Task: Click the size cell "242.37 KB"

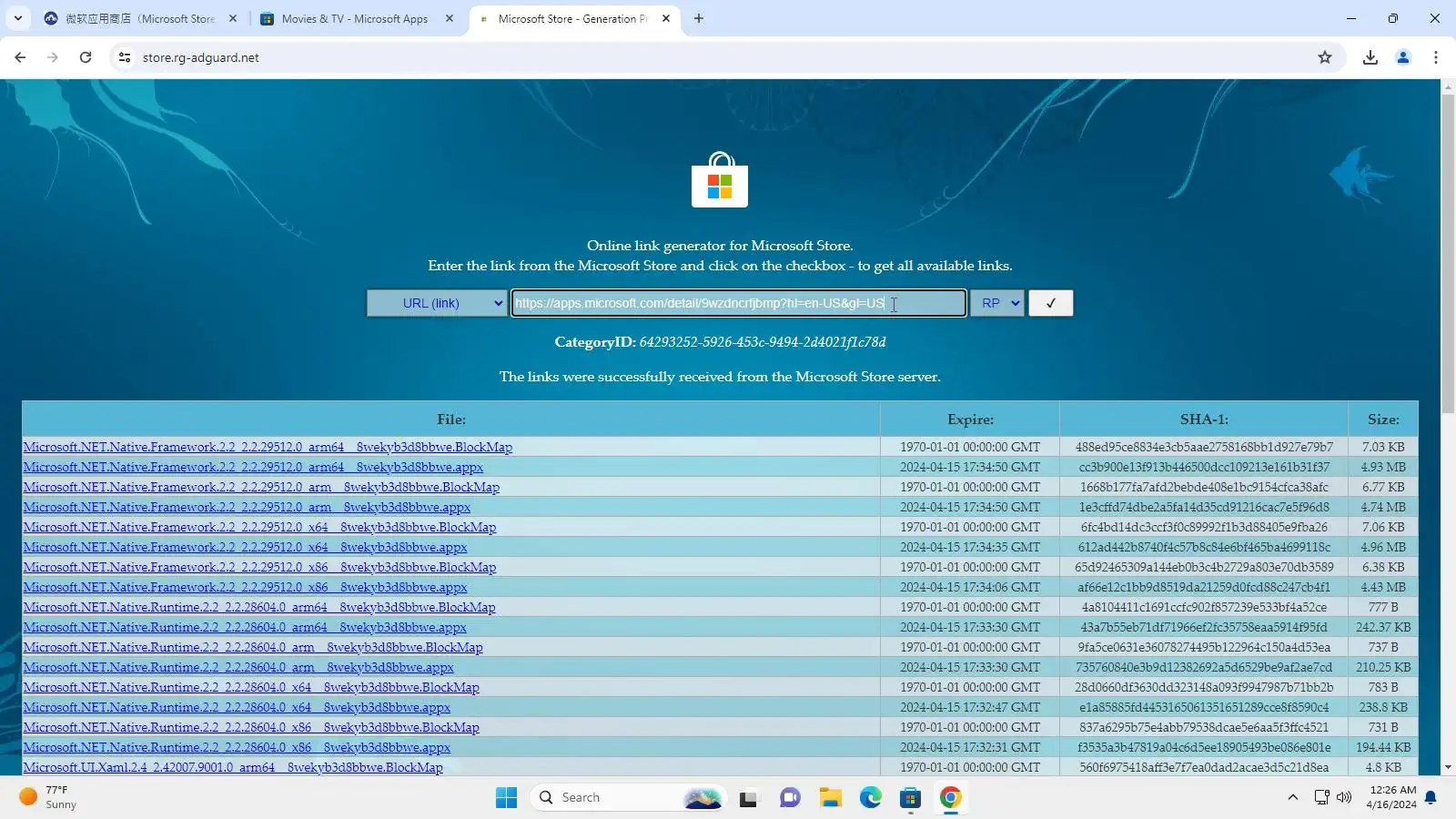Action: click(x=1383, y=627)
